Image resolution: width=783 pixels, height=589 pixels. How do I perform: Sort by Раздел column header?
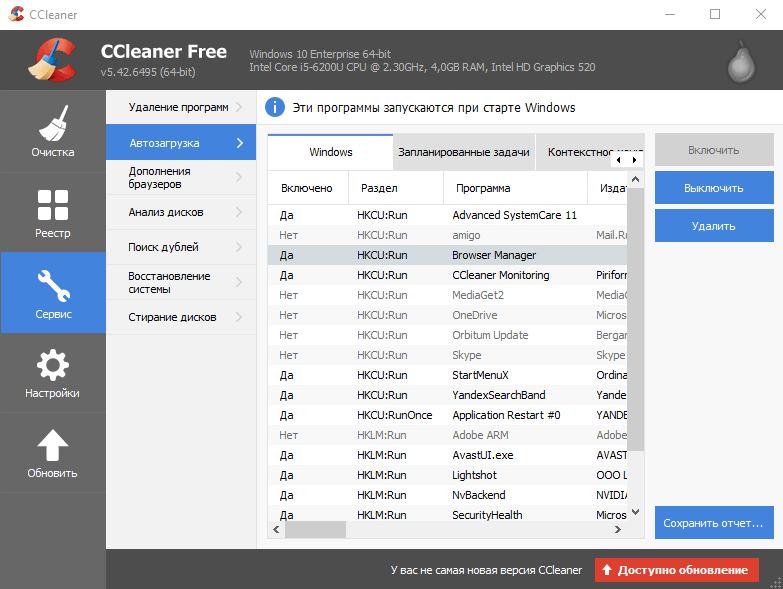[395, 188]
